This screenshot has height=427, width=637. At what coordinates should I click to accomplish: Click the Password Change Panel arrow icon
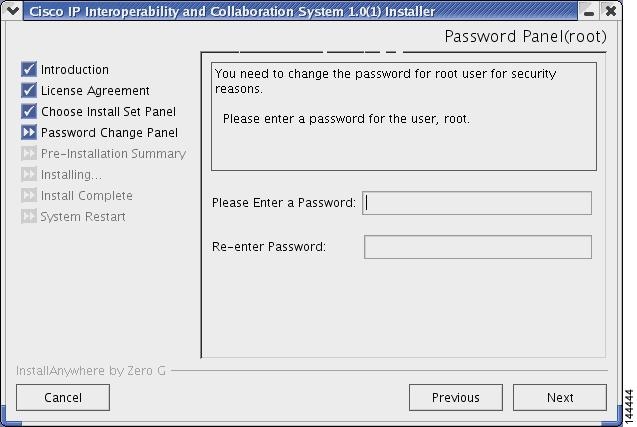[29, 132]
